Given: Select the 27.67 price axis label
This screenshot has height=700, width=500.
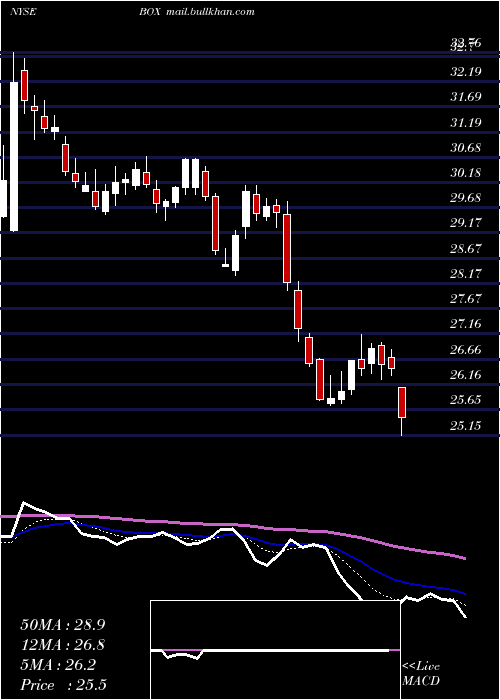Looking at the screenshot, I should 466,298.
